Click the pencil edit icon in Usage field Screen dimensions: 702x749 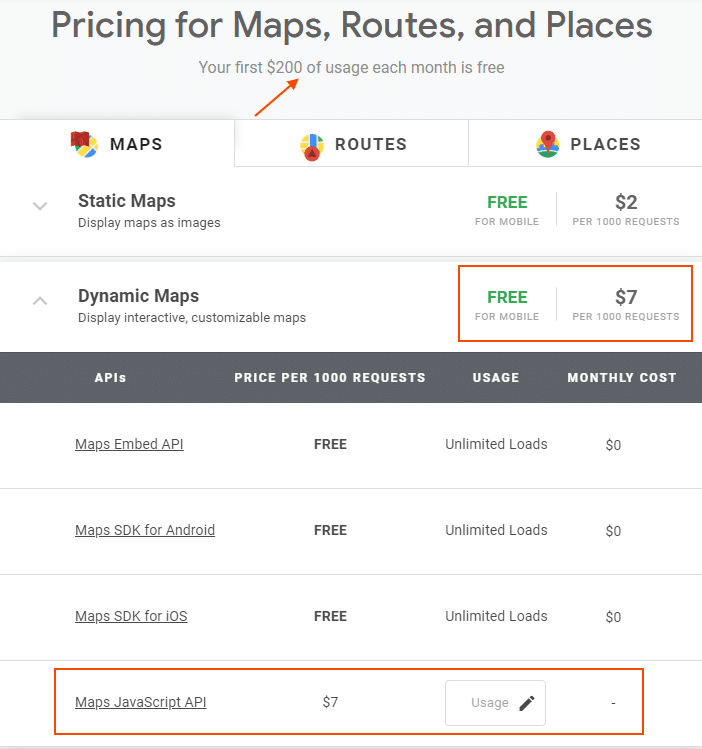527,703
